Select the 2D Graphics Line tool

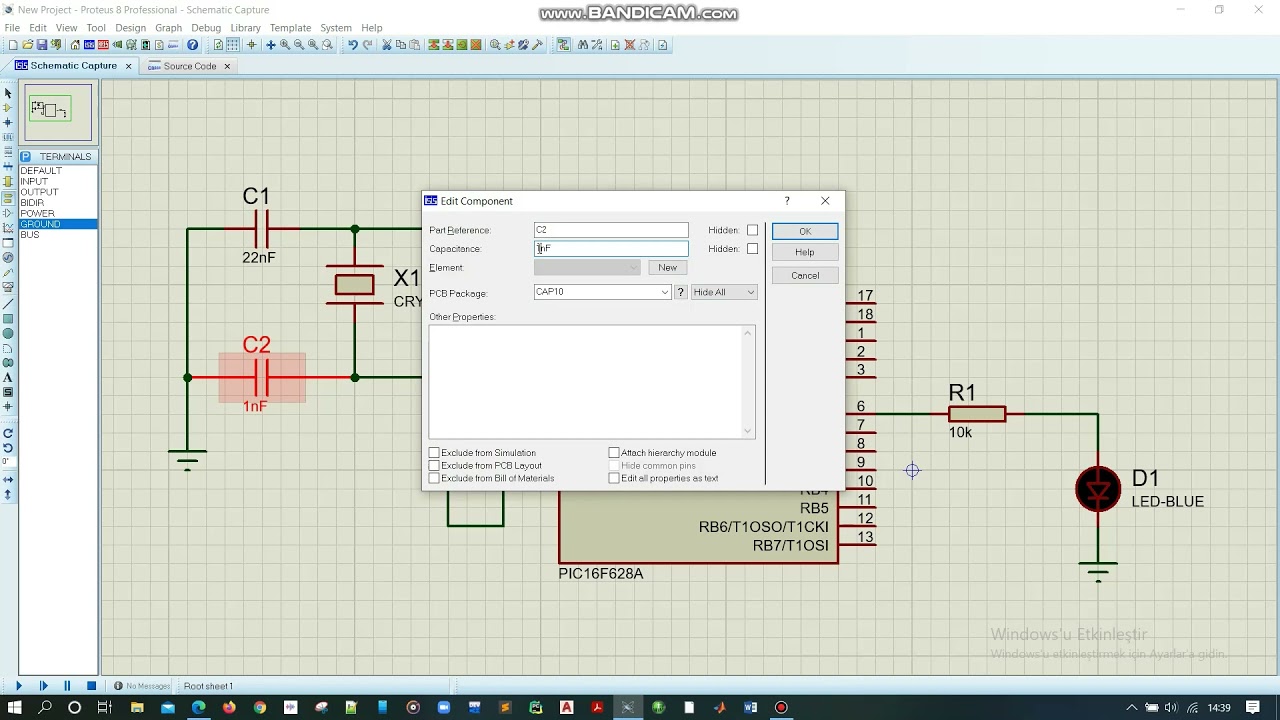coord(8,304)
